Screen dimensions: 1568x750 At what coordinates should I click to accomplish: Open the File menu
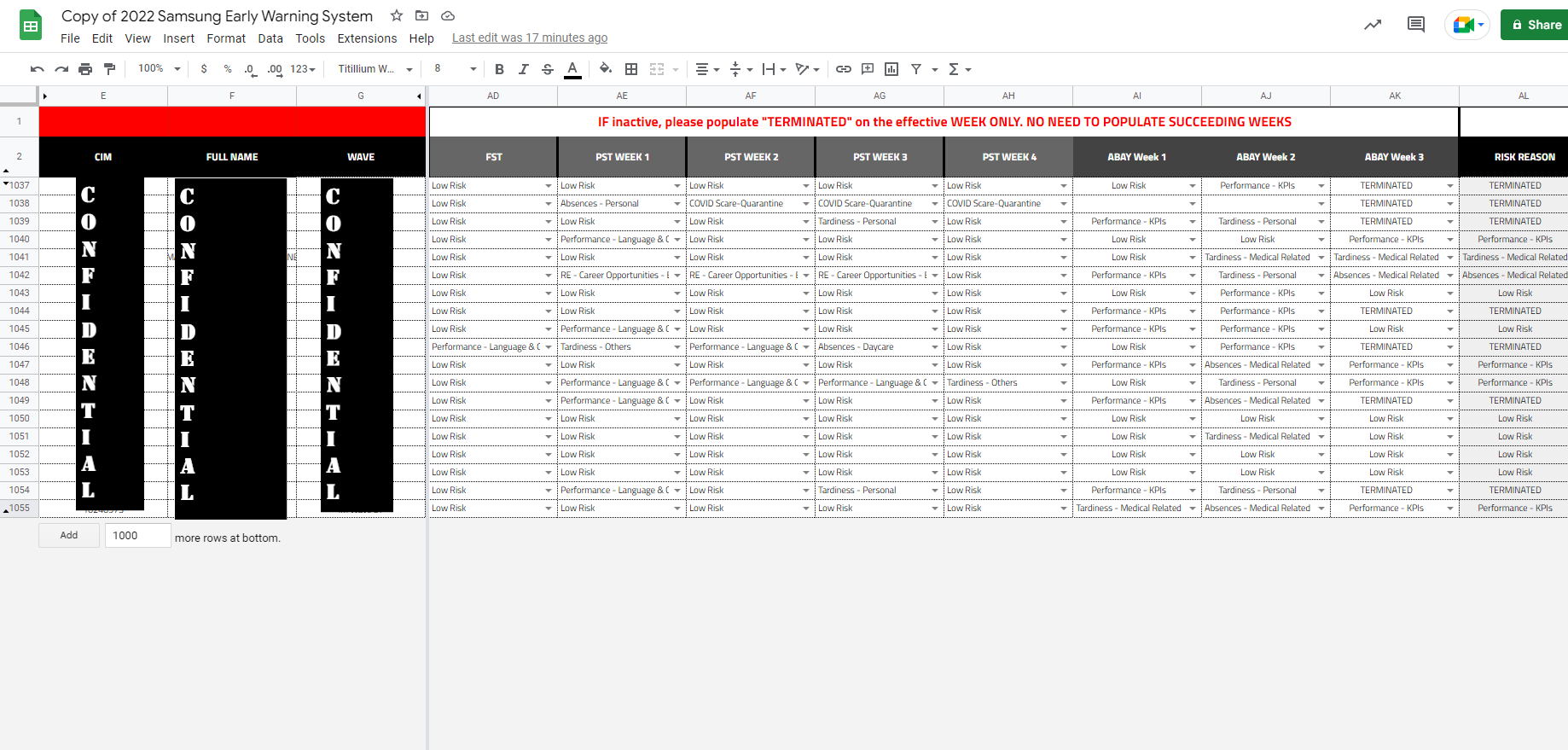(70, 38)
